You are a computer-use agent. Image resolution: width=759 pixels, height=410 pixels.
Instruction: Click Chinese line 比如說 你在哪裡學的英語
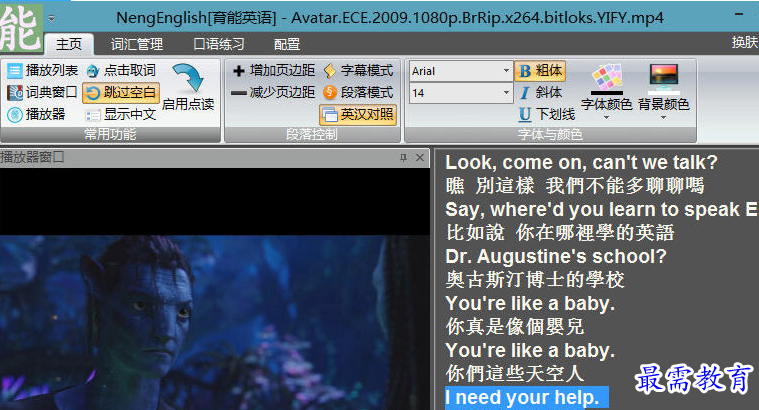(560, 233)
